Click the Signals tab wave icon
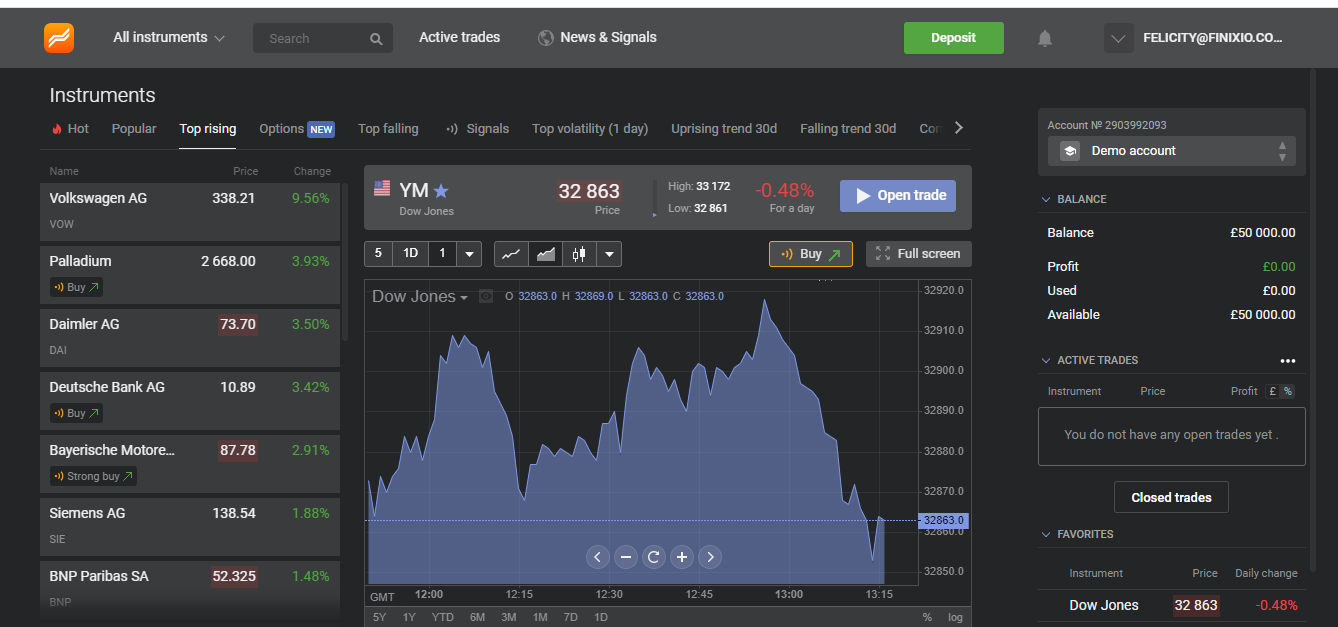 tap(452, 129)
